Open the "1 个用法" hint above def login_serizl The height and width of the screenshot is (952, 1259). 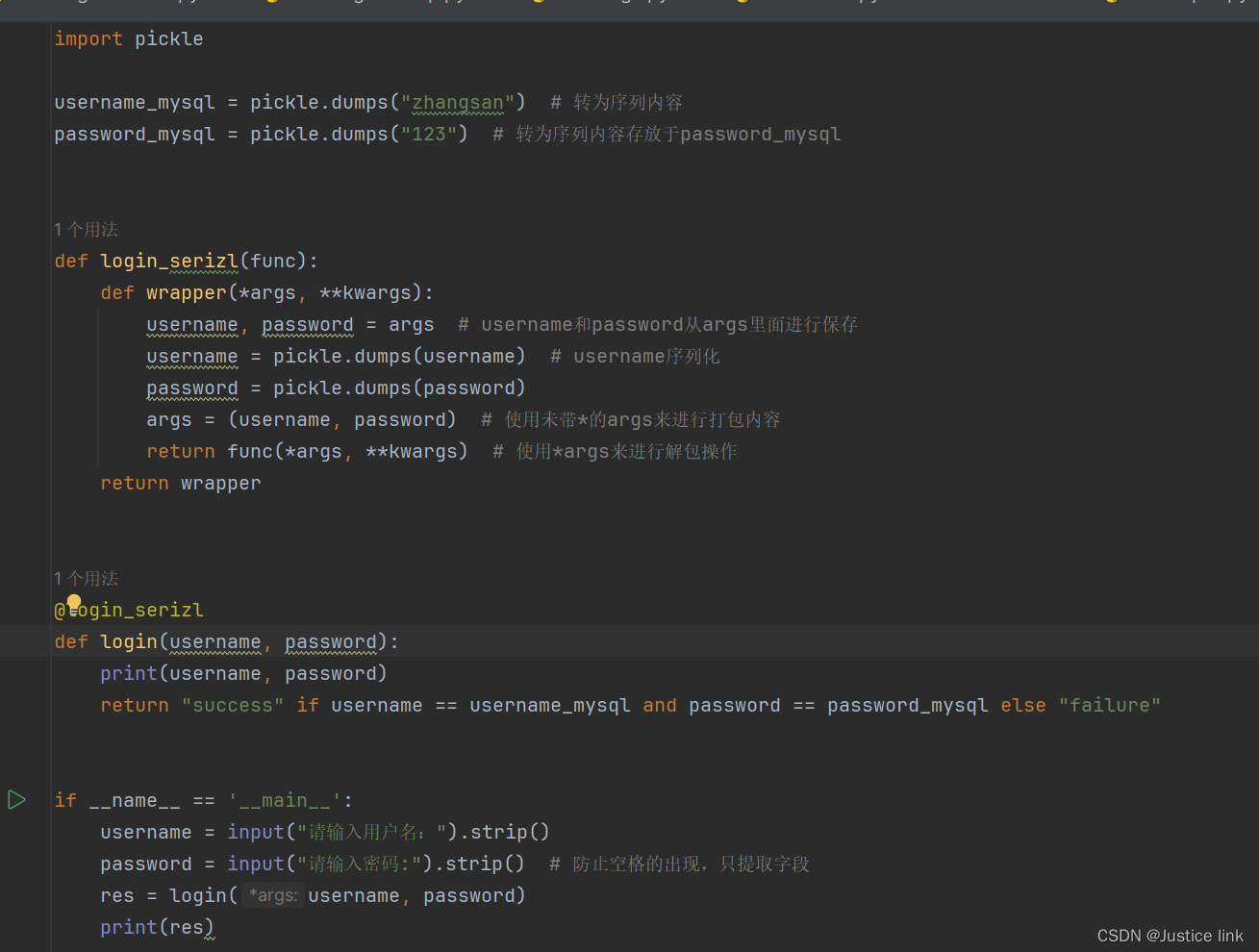pyautogui.click(x=87, y=229)
